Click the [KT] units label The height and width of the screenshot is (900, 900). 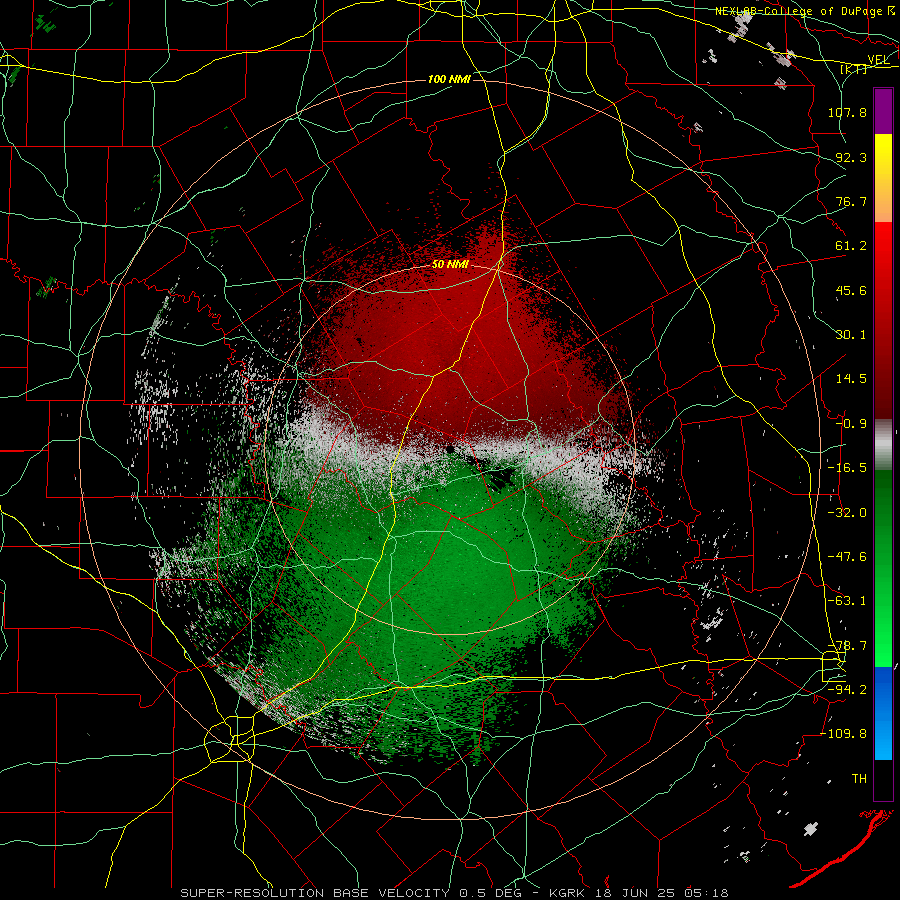click(853, 69)
